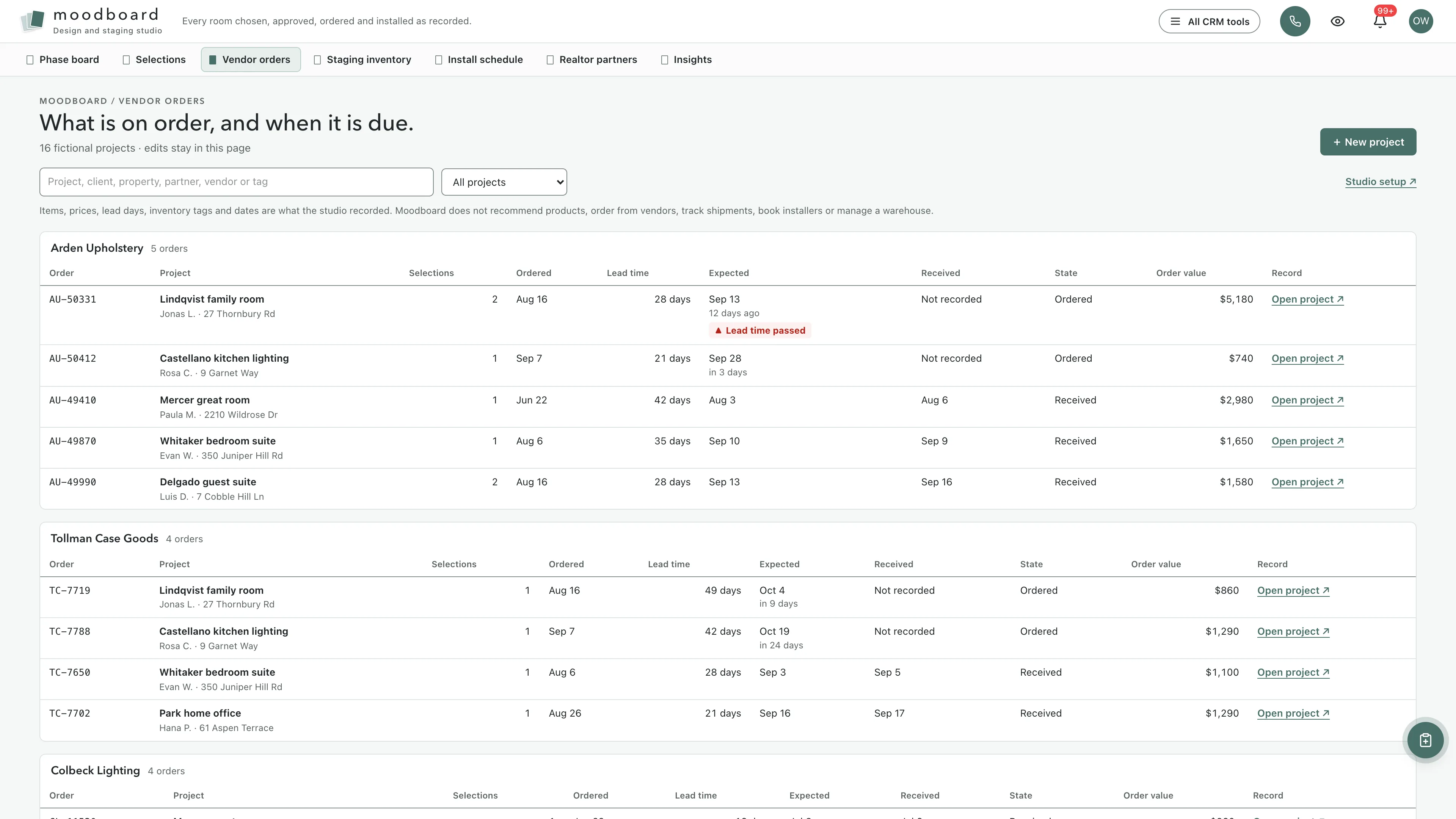This screenshot has height=819, width=1456.
Task: Open project for order TC-7788
Action: point(1293,631)
